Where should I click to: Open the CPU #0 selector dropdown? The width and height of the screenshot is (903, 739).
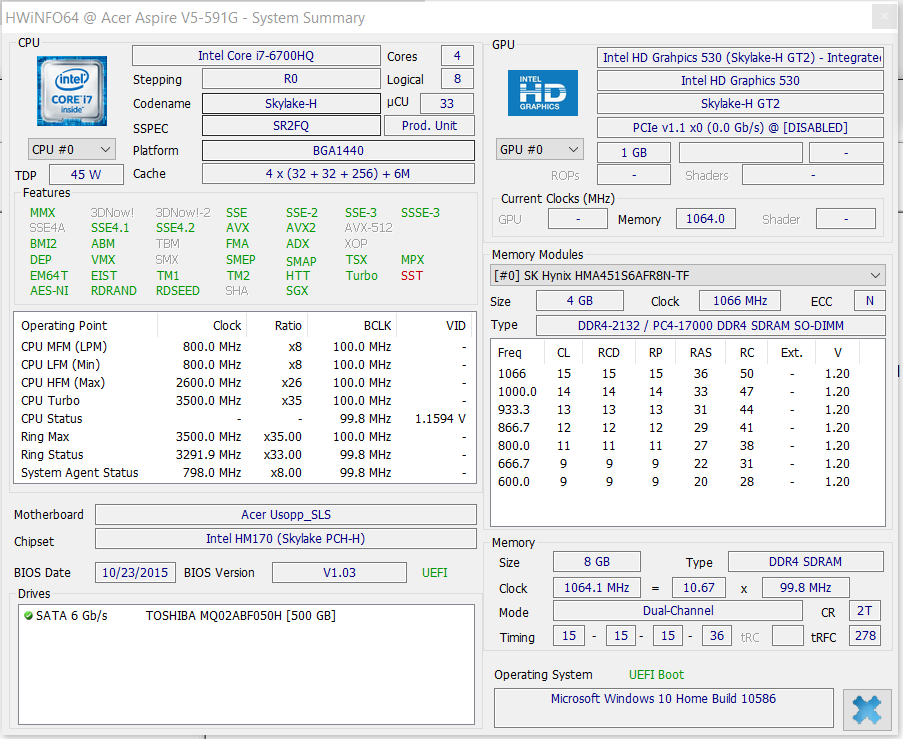72,150
